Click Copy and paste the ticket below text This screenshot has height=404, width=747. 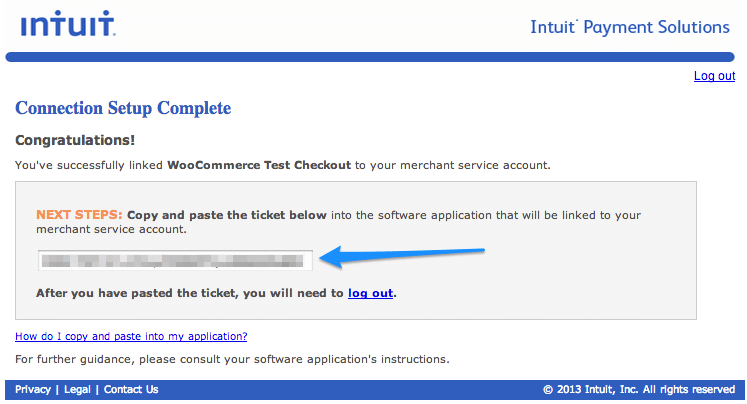click(227, 215)
